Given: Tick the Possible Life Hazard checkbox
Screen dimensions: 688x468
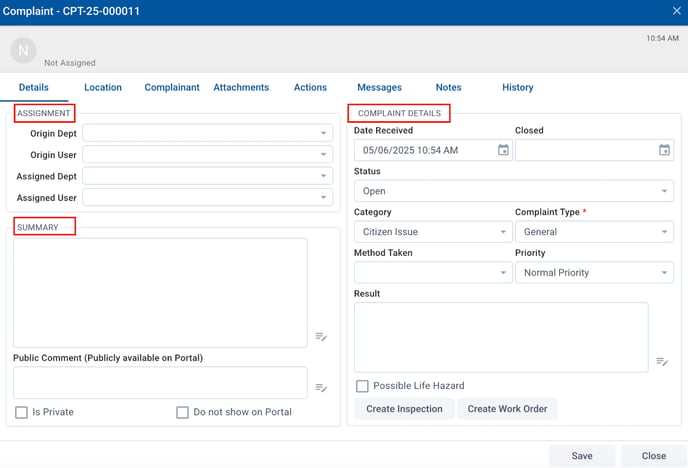Looking at the screenshot, I should pos(363,386).
